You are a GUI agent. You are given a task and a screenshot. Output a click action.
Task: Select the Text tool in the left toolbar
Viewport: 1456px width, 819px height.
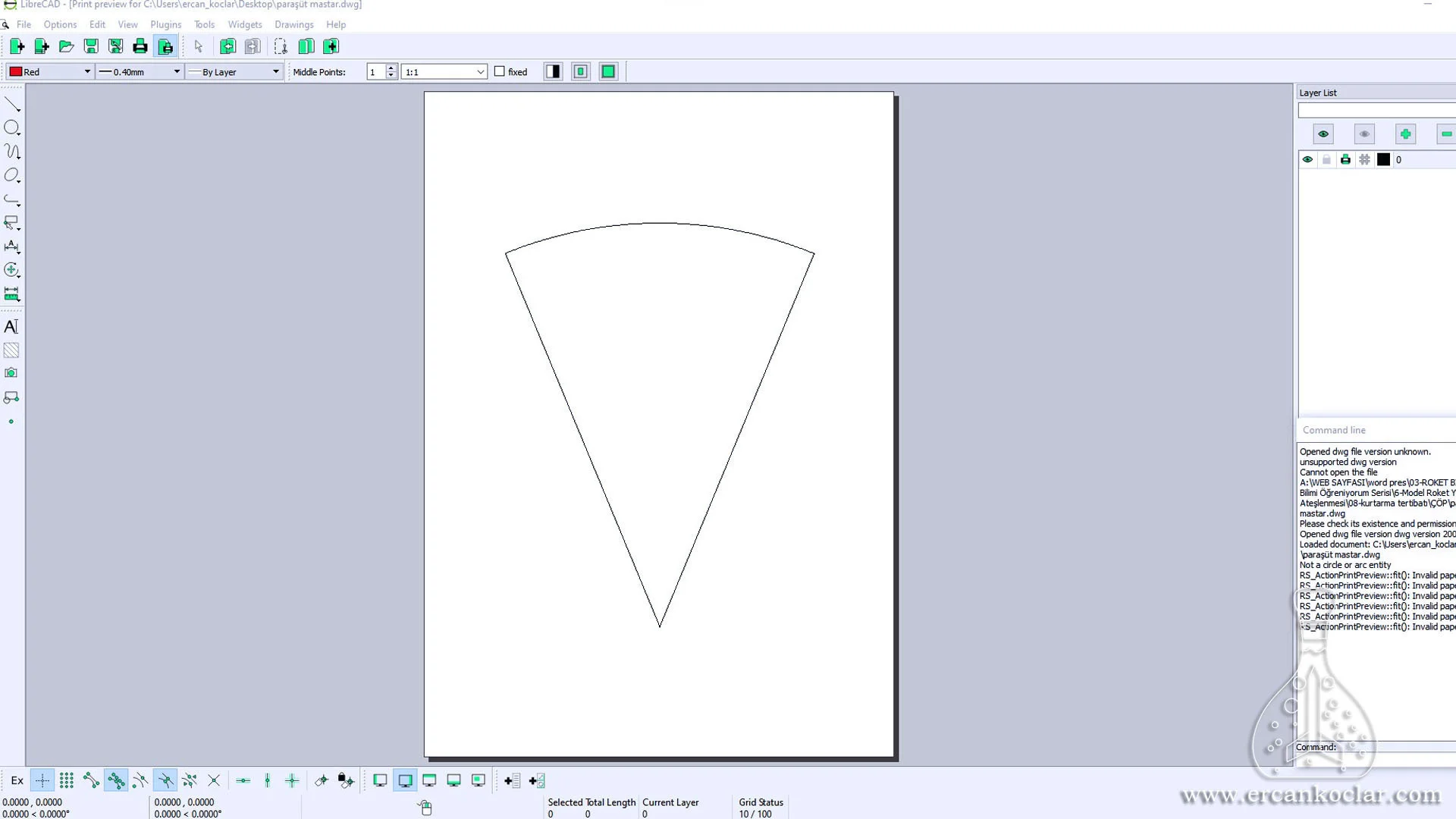pyautogui.click(x=11, y=327)
